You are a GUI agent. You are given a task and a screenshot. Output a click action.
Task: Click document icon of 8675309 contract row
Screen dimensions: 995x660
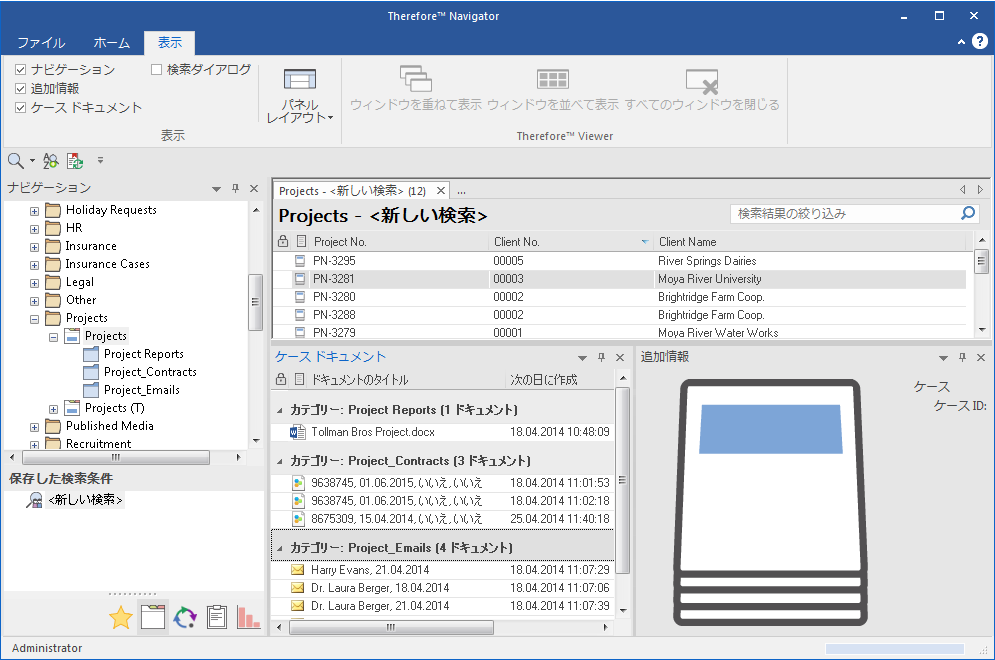click(297, 518)
